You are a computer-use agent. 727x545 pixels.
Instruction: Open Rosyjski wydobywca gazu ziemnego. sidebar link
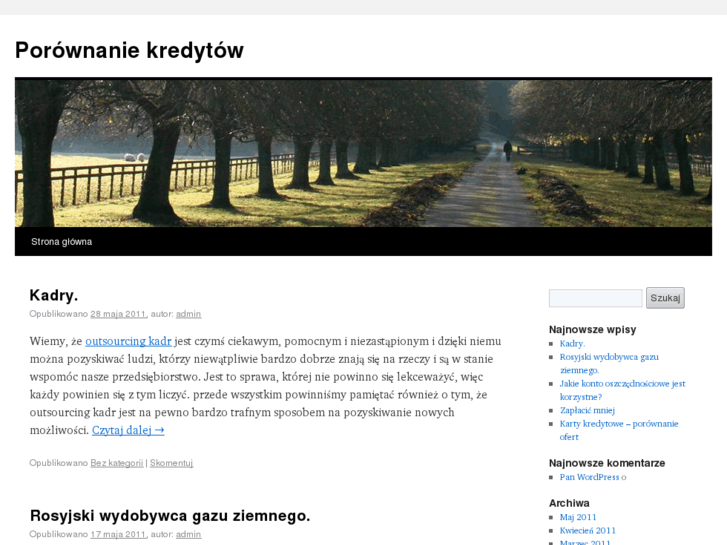click(609, 364)
